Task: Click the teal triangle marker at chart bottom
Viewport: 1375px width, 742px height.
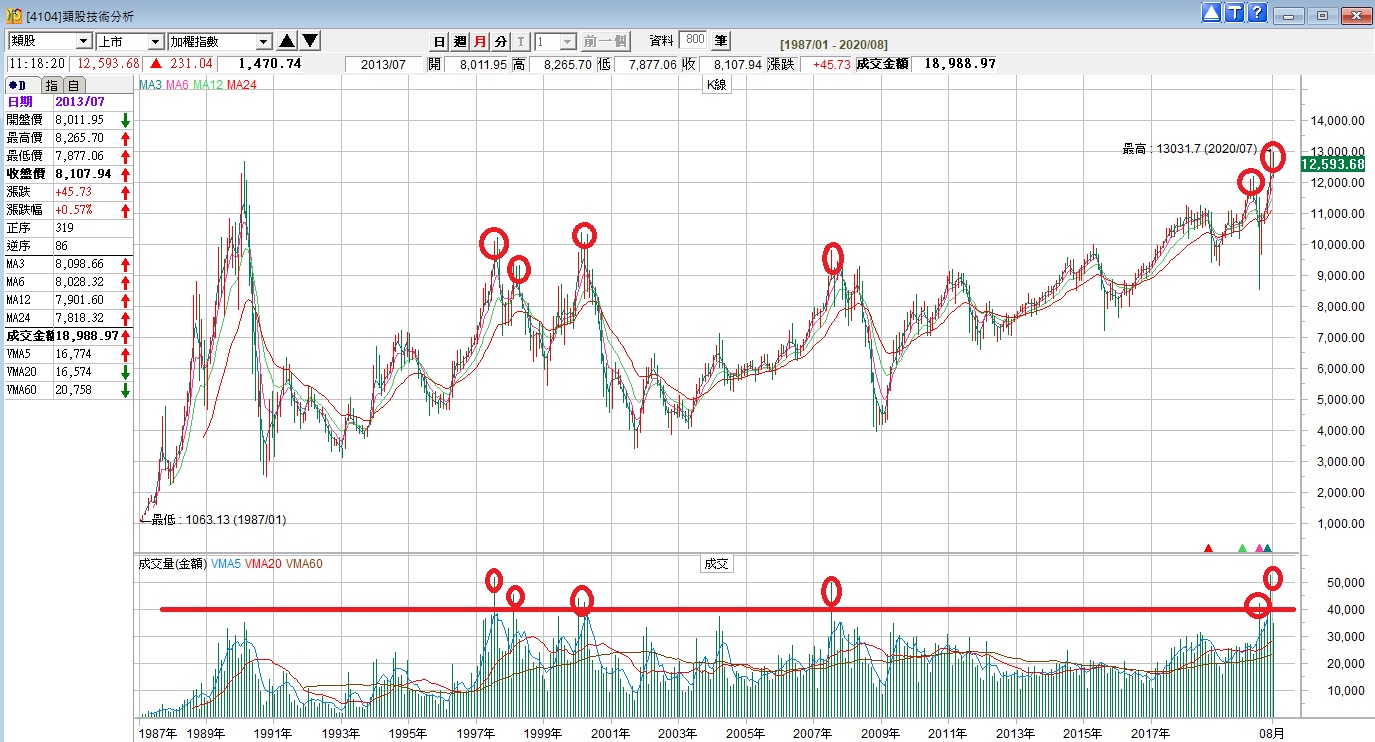Action: tap(1267, 548)
